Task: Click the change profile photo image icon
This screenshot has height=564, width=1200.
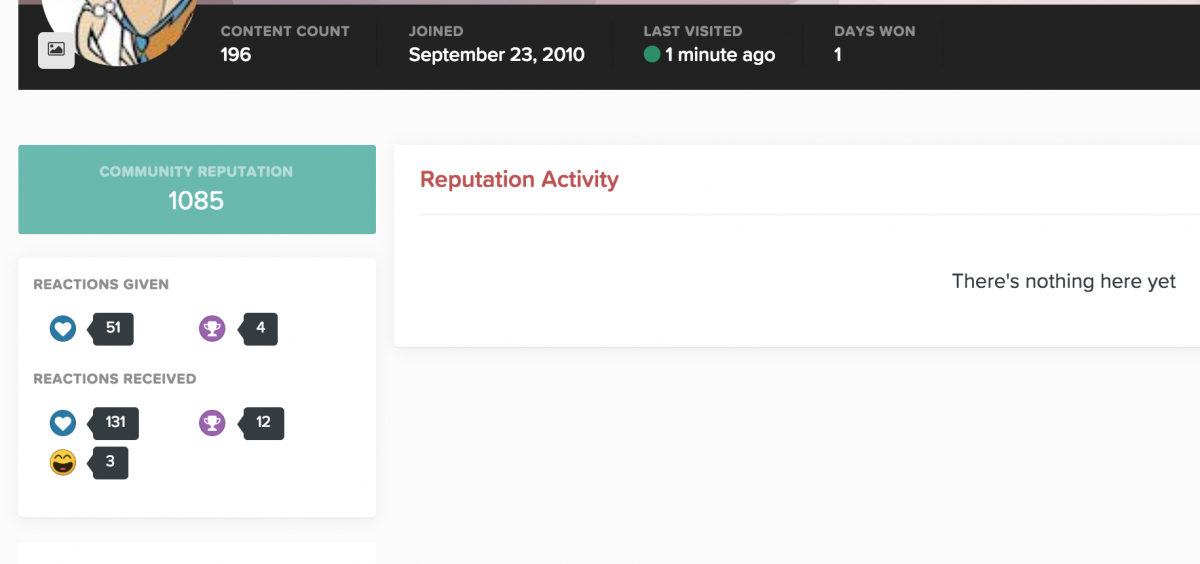Action: (56, 49)
